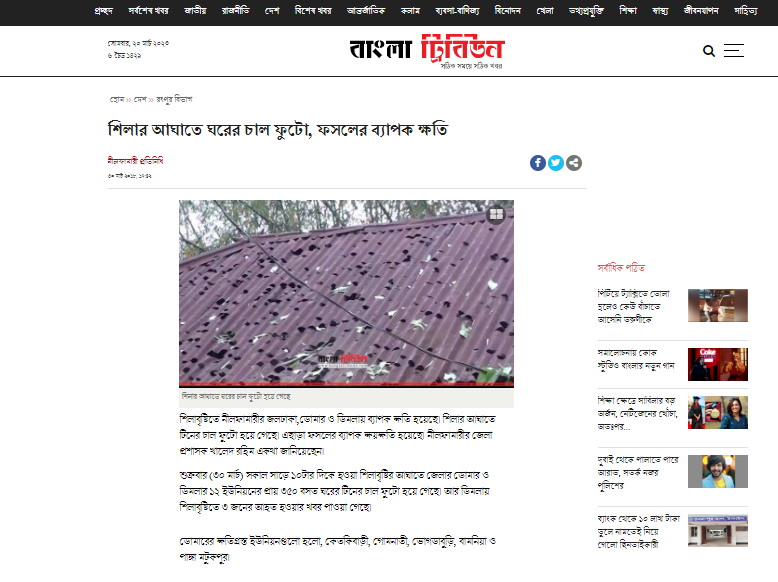The height and width of the screenshot is (582, 778).
Task: Click the Bangla Tribune logo
Action: pos(427,50)
